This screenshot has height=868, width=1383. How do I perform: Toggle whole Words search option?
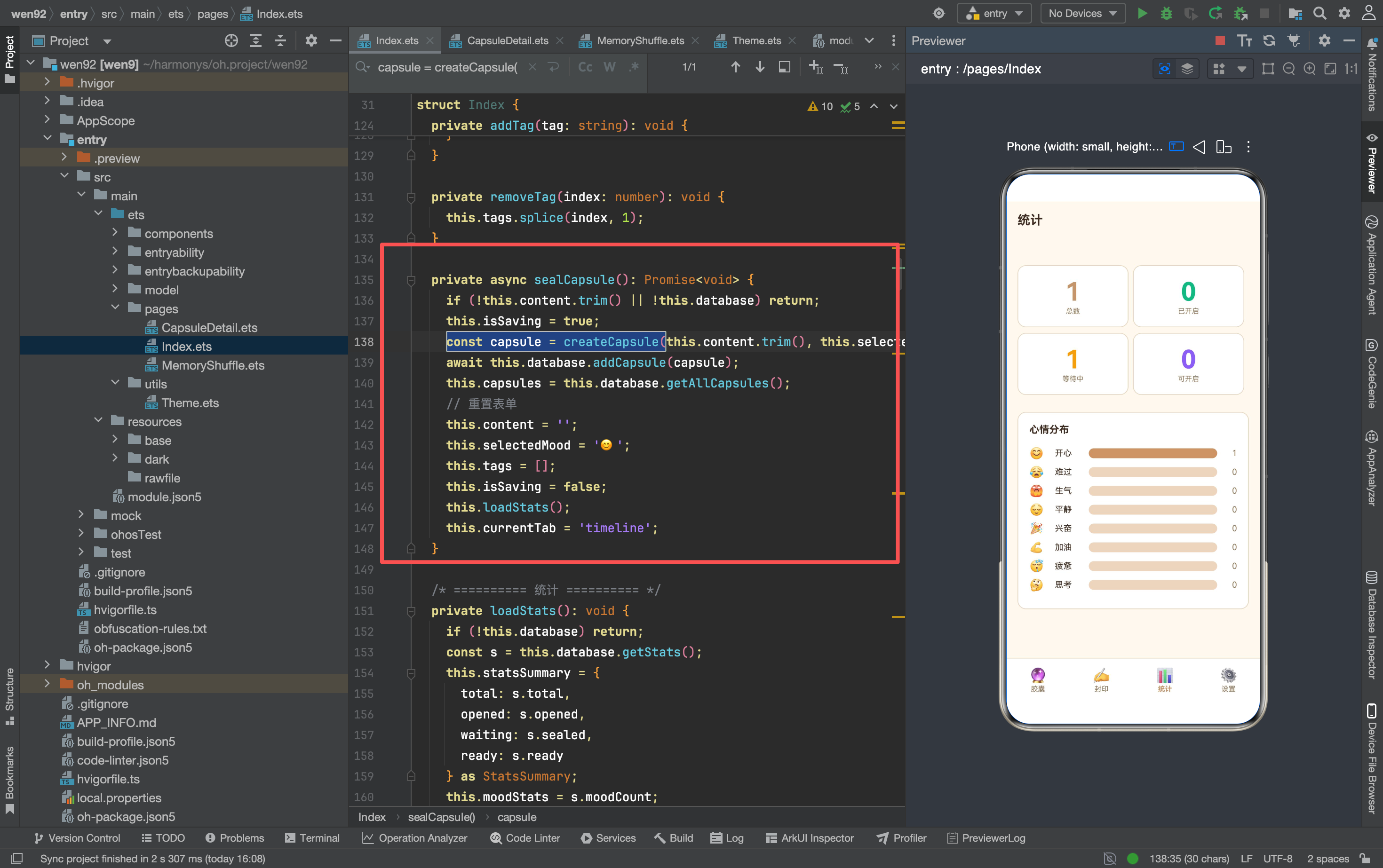pos(609,67)
